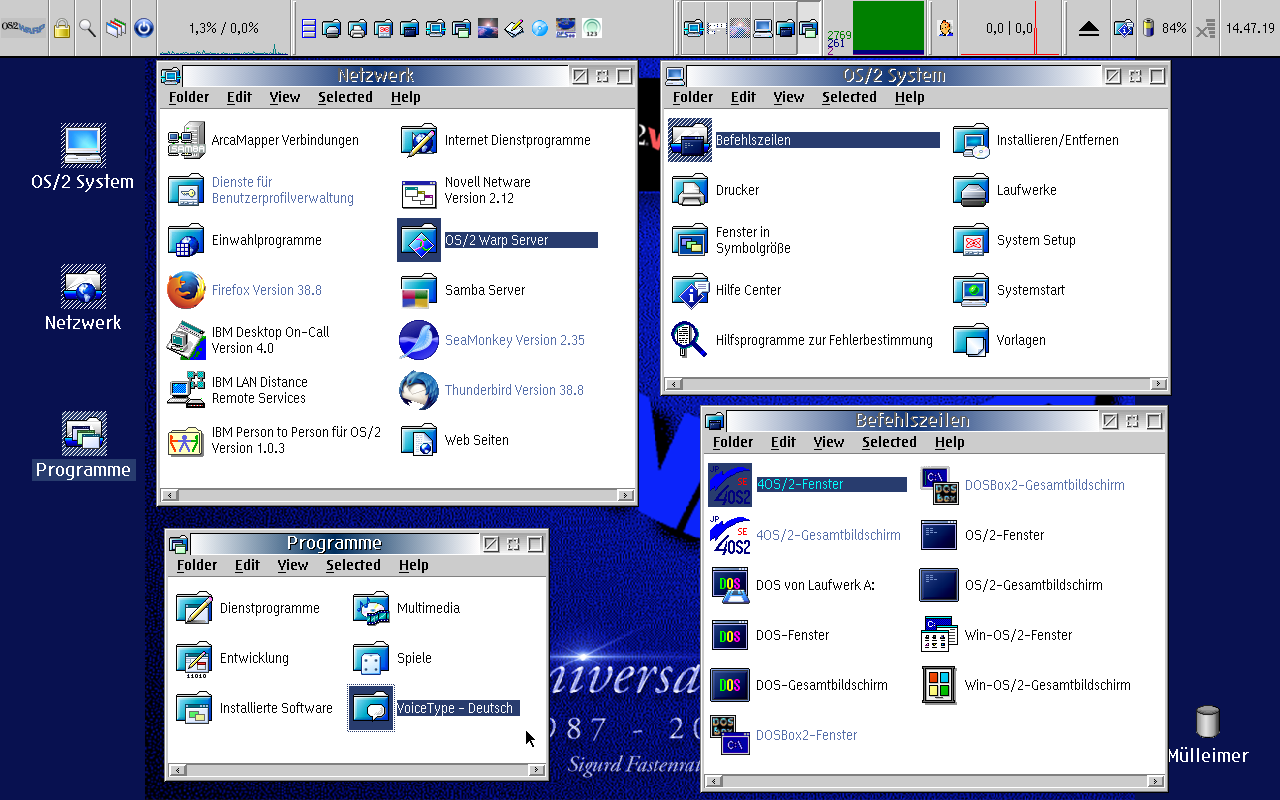Open IBM Desktop On-Call Version 4.0
1280x800 pixels.
[x=187, y=340]
